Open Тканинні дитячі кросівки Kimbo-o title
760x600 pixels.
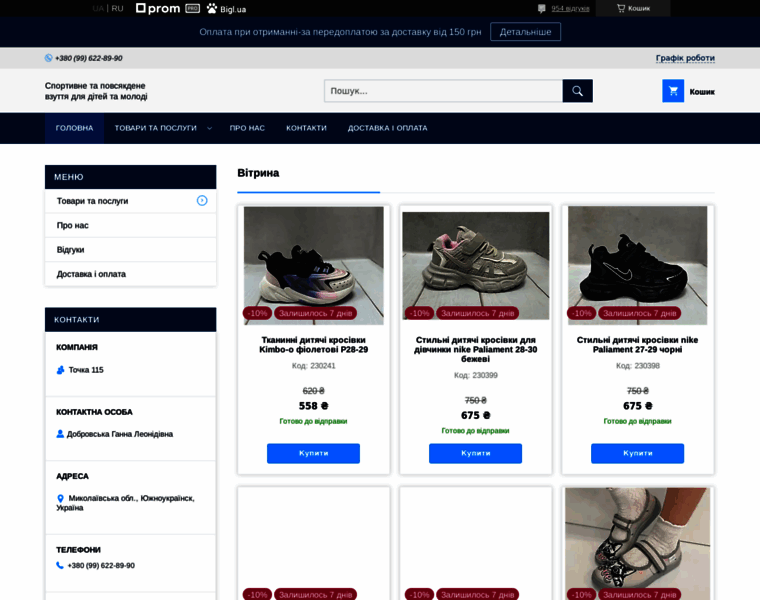coord(314,345)
